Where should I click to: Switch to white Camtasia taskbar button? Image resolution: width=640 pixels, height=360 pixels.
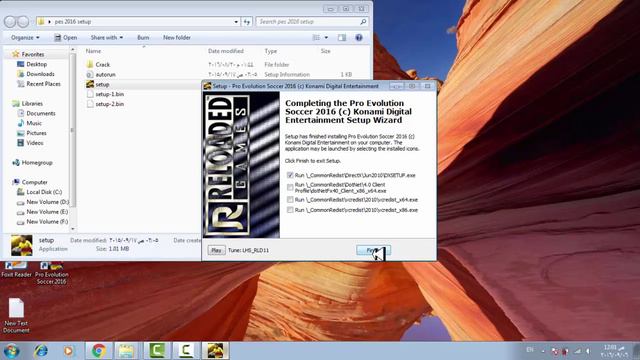pyautogui.click(x=186, y=351)
